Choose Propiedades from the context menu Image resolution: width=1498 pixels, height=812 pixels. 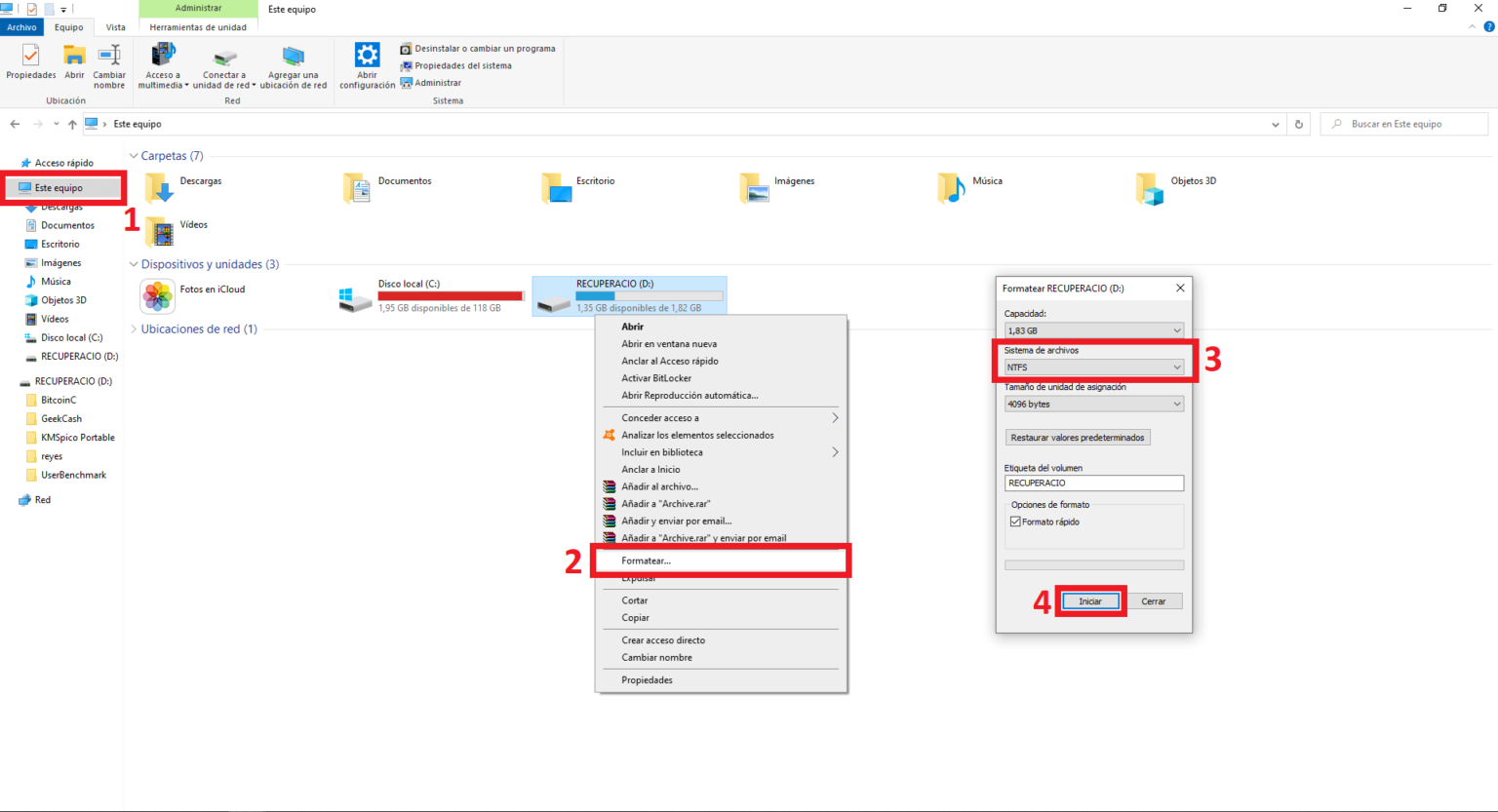click(648, 680)
